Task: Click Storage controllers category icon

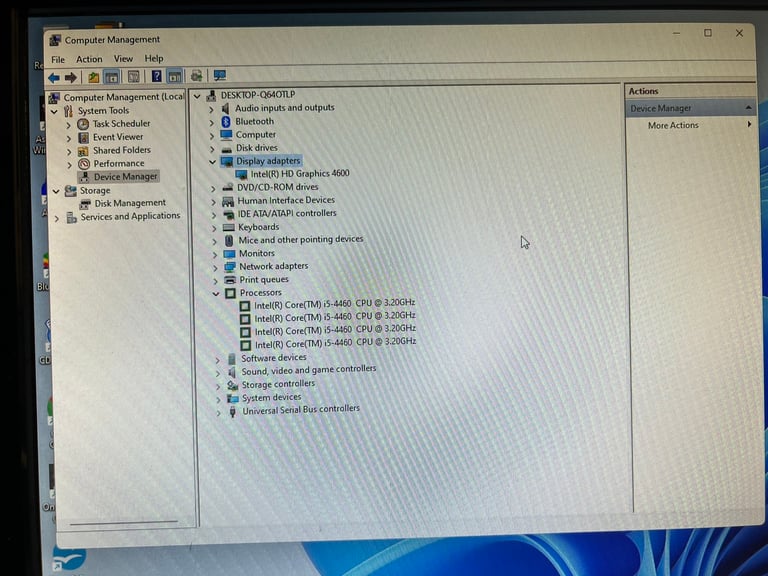Action: (233, 386)
